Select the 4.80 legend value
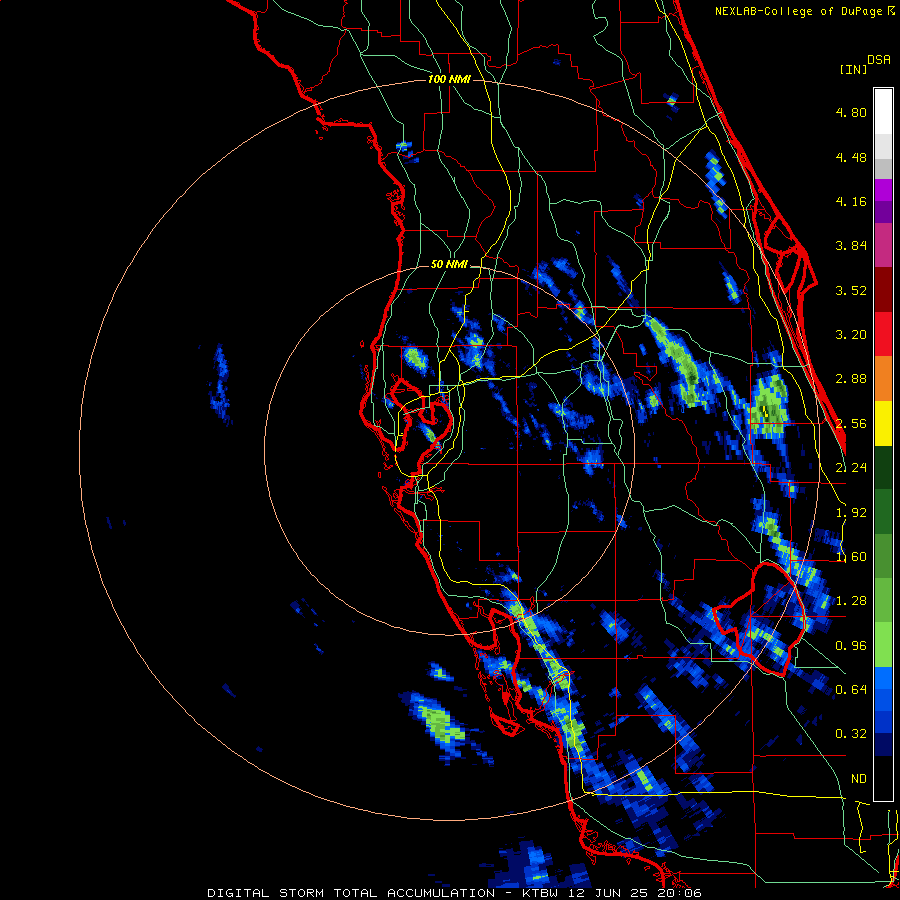Viewport: 900px width, 900px height. (851, 112)
